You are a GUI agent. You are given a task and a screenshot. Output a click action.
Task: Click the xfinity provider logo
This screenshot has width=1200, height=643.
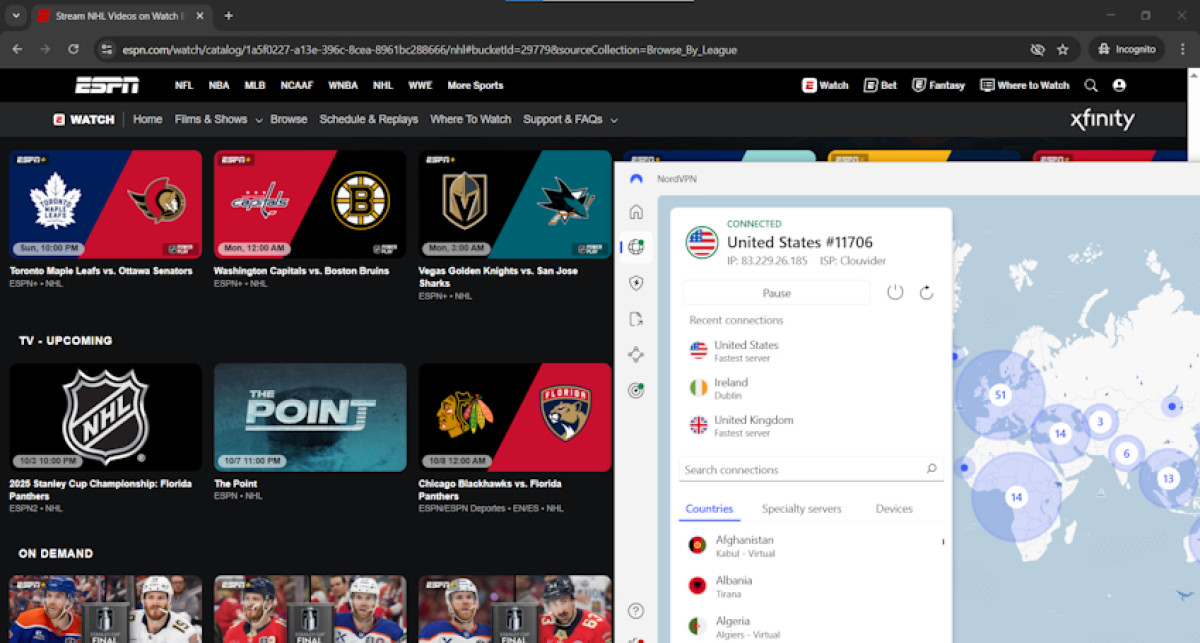pyautogui.click(x=1102, y=120)
